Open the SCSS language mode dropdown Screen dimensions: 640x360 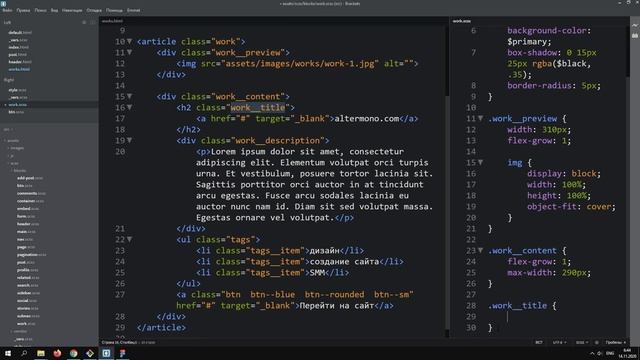[x=582, y=342]
